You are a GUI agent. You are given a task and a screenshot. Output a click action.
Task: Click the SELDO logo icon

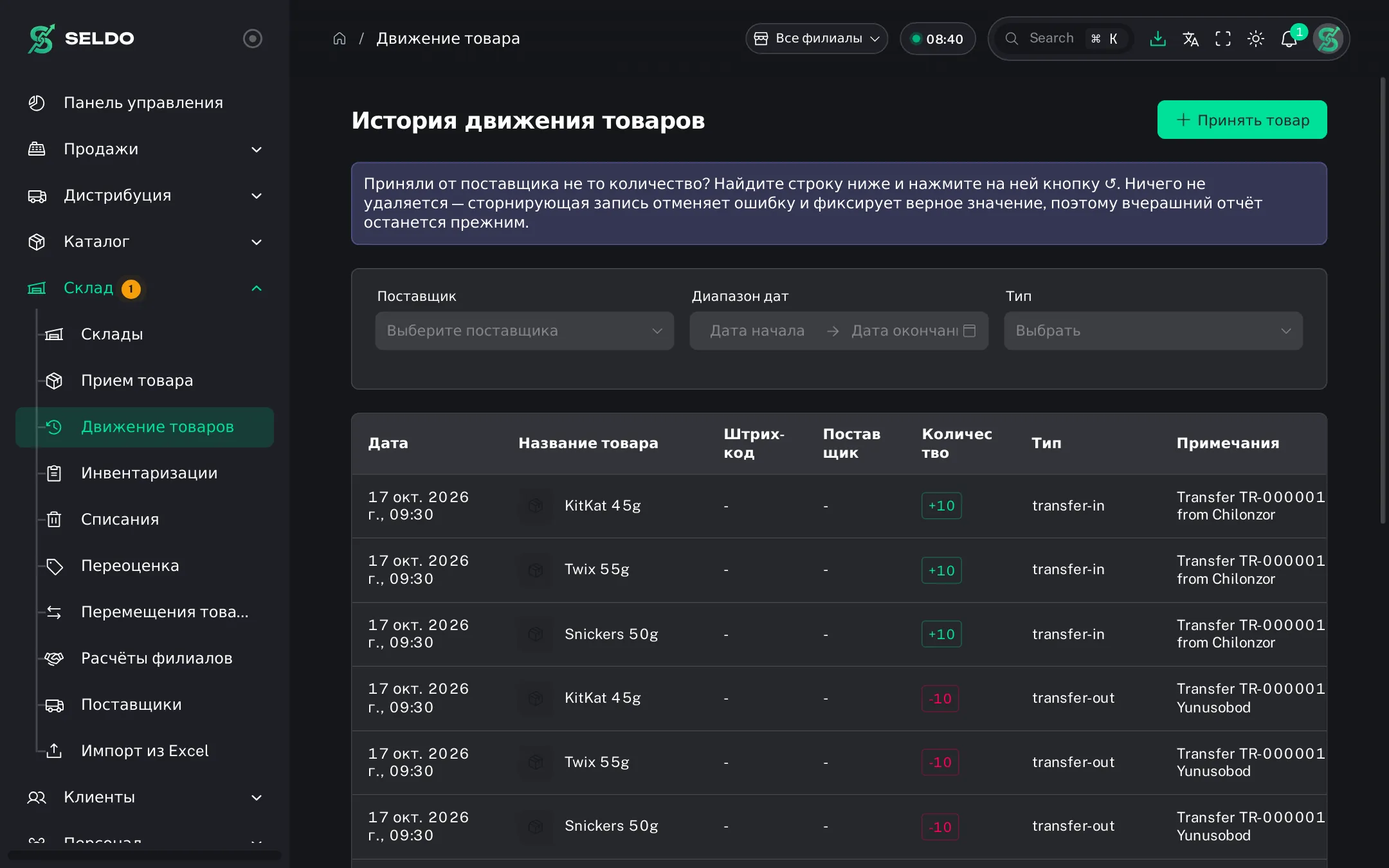pos(41,39)
